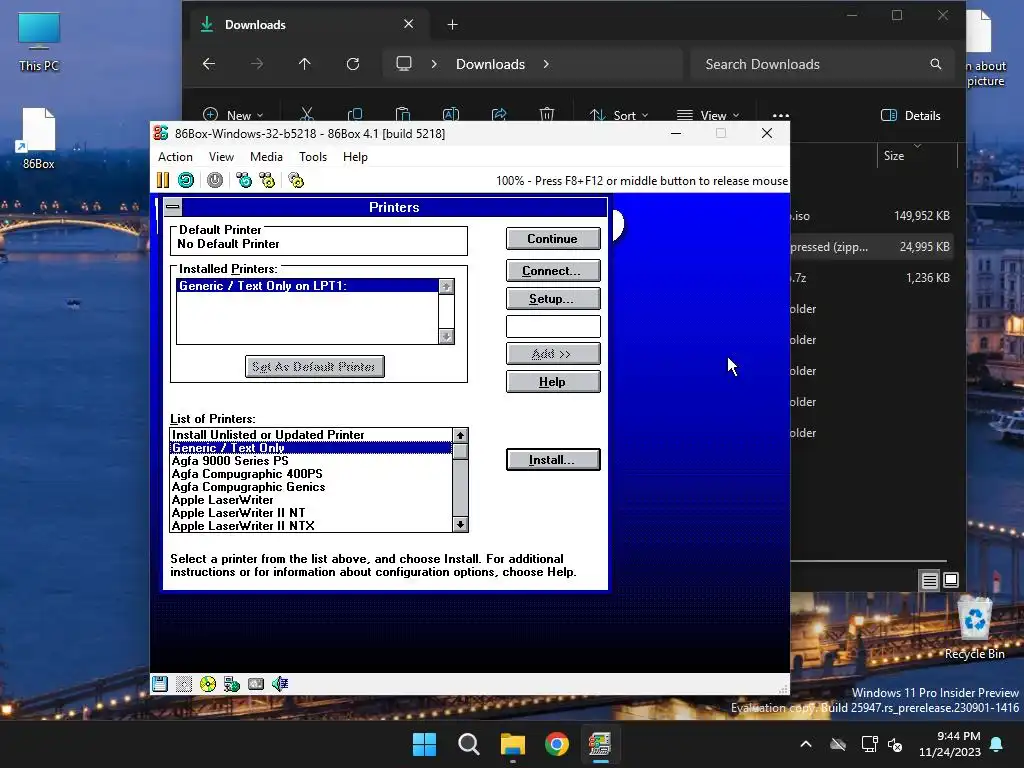Click the List of Printers scrollbar thumb
The width and height of the screenshot is (1024, 768).
pos(460,451)
